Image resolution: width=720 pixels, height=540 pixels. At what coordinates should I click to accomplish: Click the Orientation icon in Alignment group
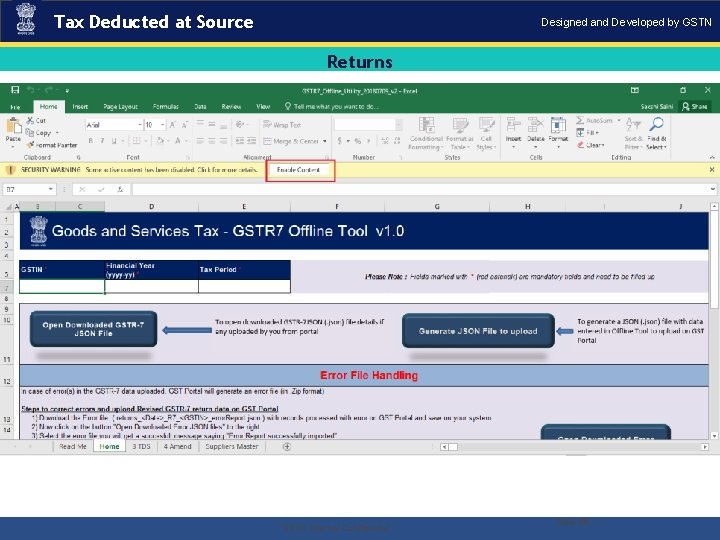coord(240,125)
